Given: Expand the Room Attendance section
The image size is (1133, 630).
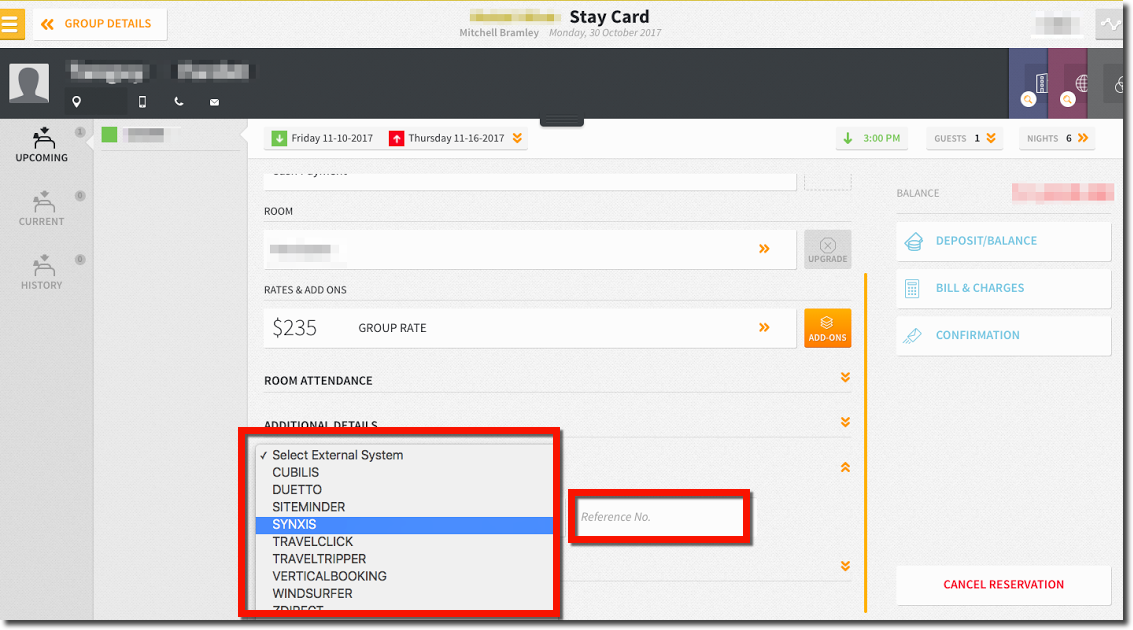Looking at the screenshot, I should coord(845,378).
